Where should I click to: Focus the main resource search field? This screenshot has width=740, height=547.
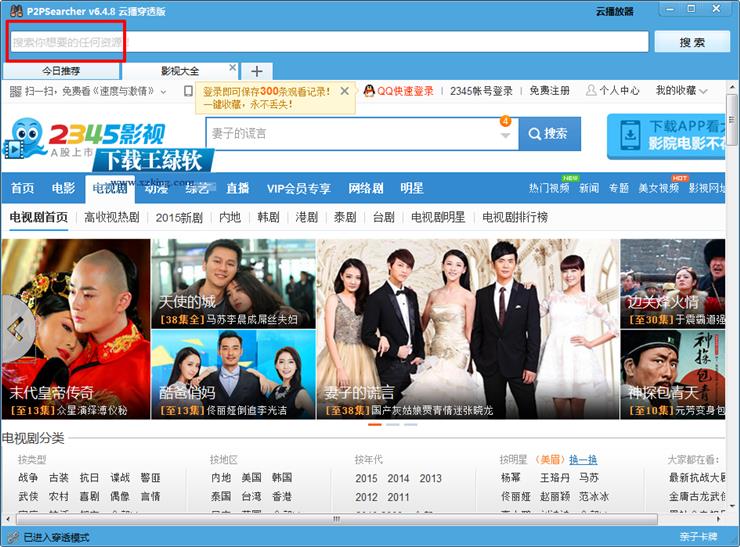point(329,42)
